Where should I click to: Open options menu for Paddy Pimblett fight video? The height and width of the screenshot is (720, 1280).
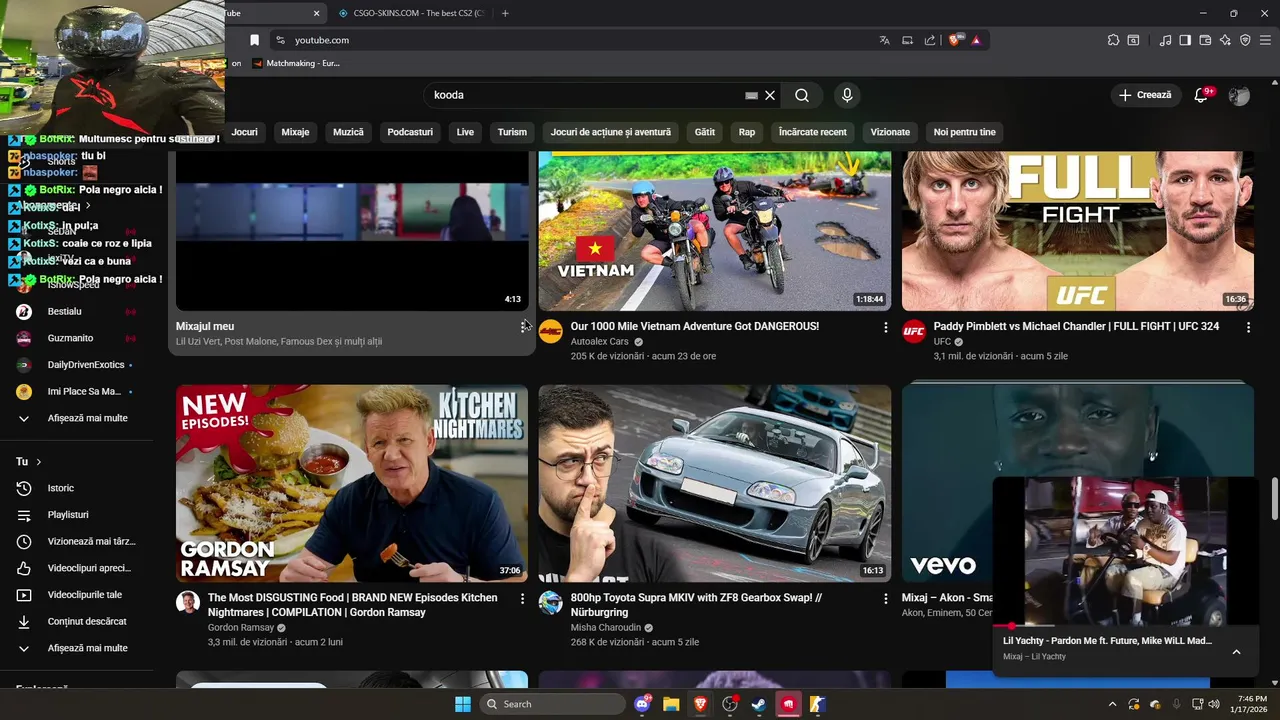click(1248, 327)
